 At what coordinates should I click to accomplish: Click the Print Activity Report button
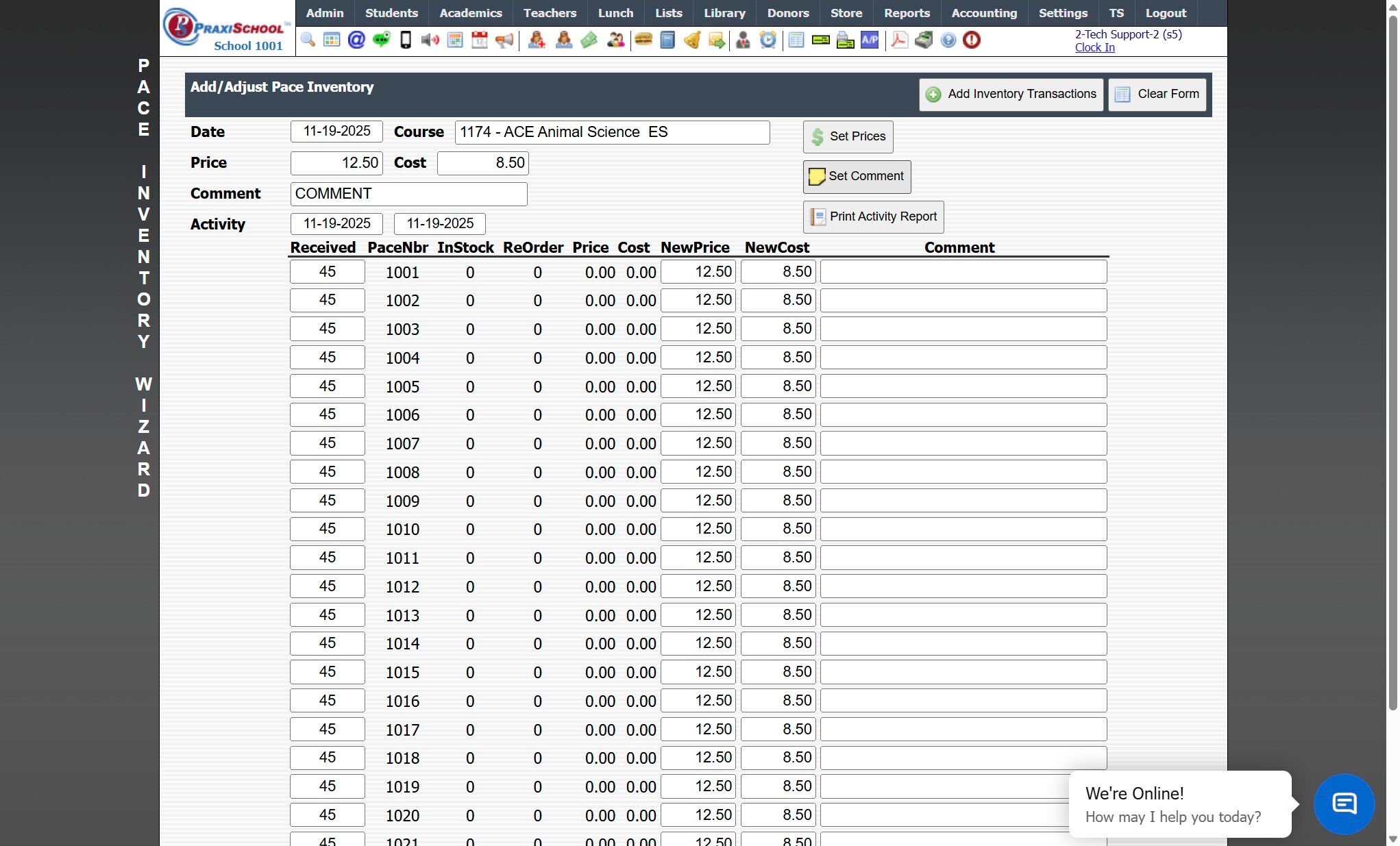[x=874, y=216]
